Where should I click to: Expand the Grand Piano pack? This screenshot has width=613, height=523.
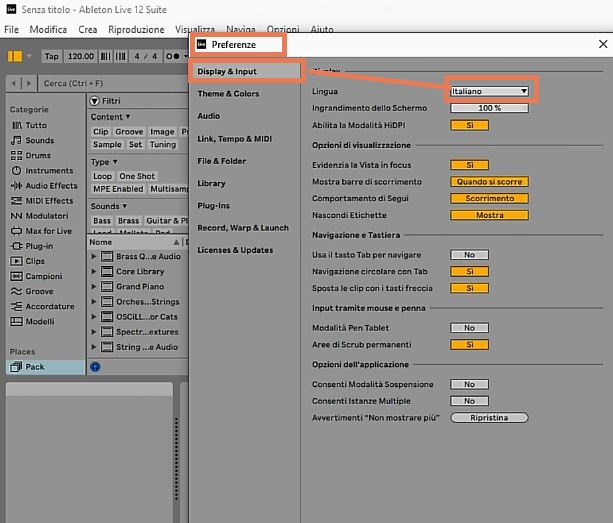point(95,286)
